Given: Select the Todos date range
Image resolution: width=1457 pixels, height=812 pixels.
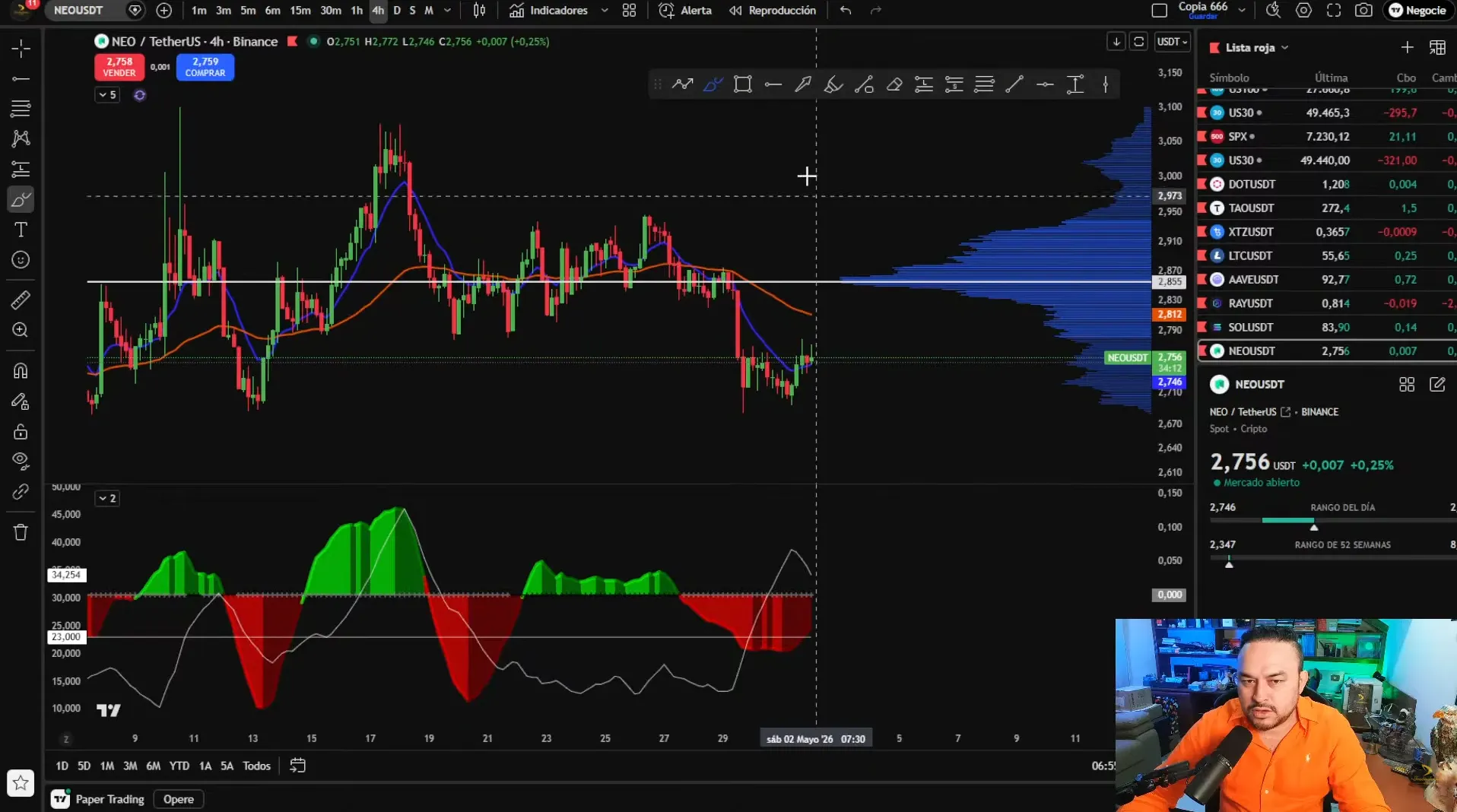Looking at the screenshot, I should tap(256, 766).
